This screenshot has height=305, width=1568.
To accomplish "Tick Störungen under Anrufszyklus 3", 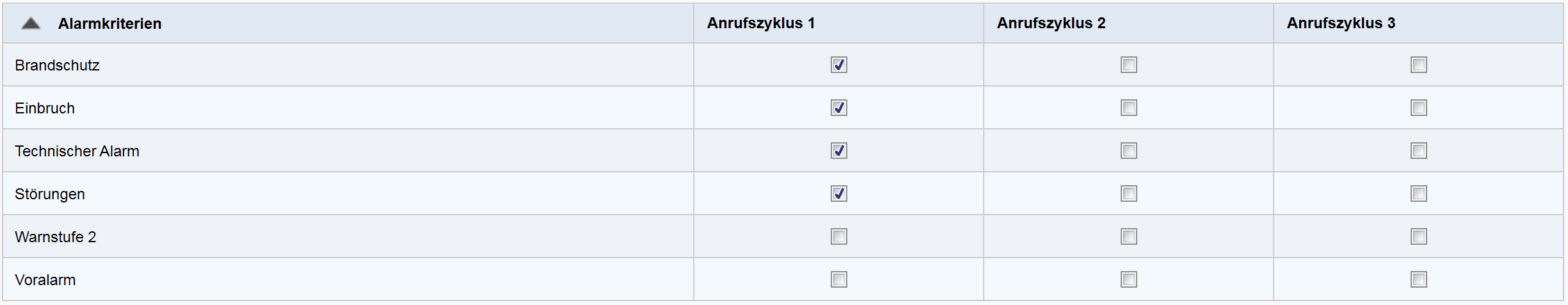I will pos(1418,194).
